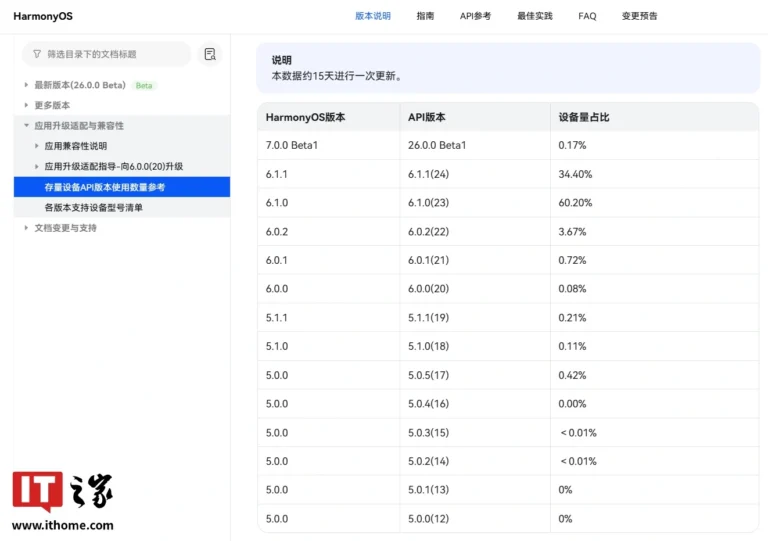
Task: Open 最新版本(26.0.0 Beta) sidebar entry
Action: (80, 85)
